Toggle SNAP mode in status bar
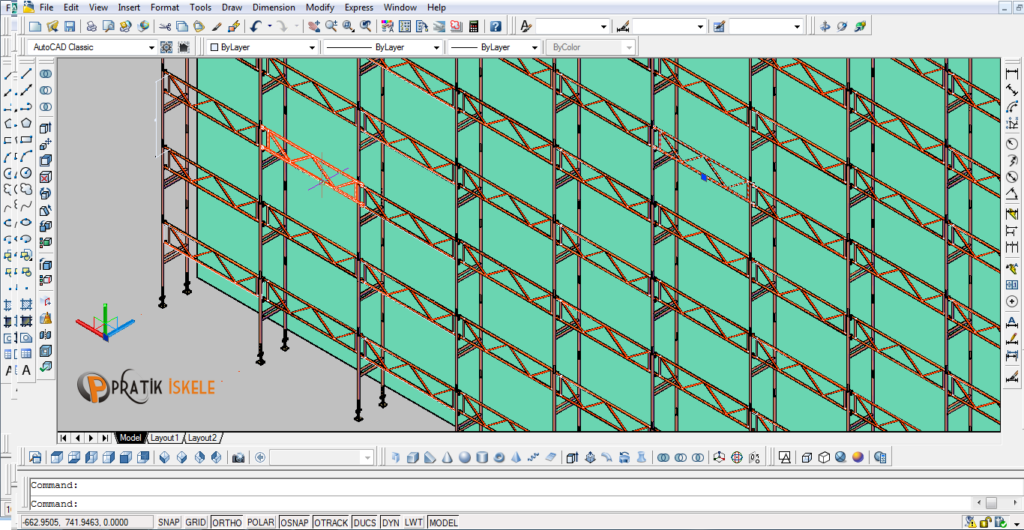 (x=169, y=522)
